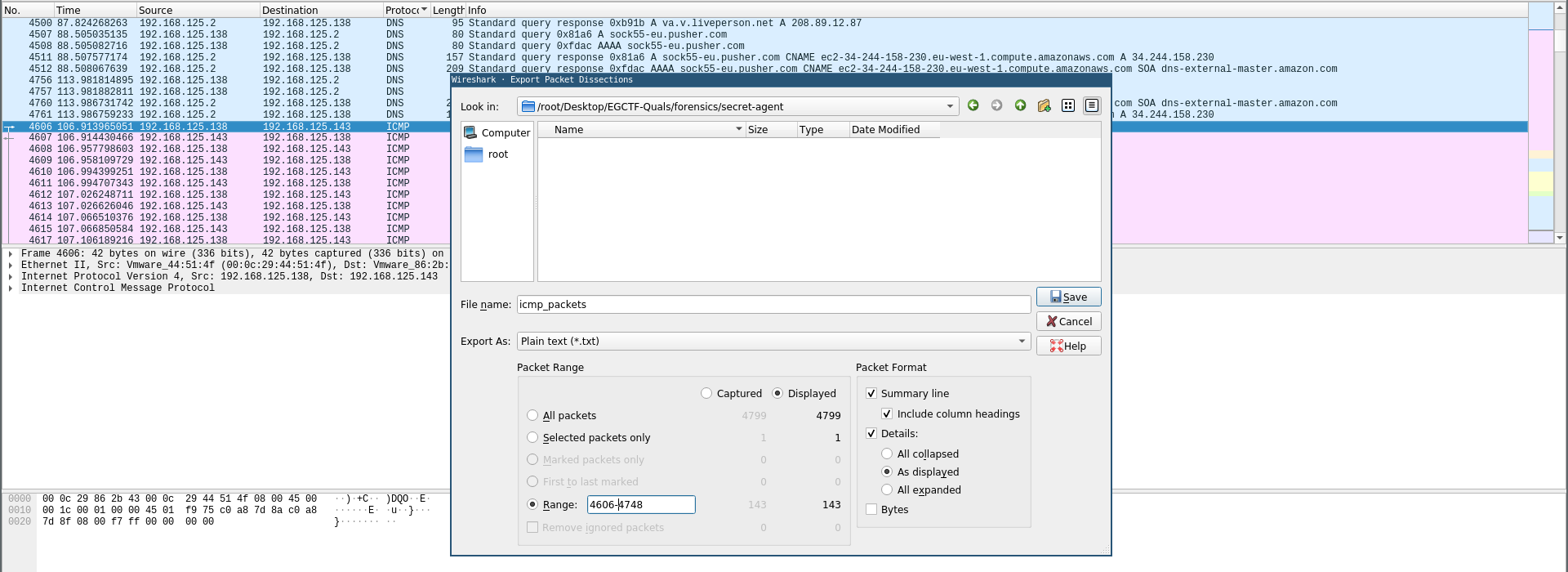Screen dimensions: 1568x572
Task: Select the Computer icon in the sidebar
Action: point(497,132)
